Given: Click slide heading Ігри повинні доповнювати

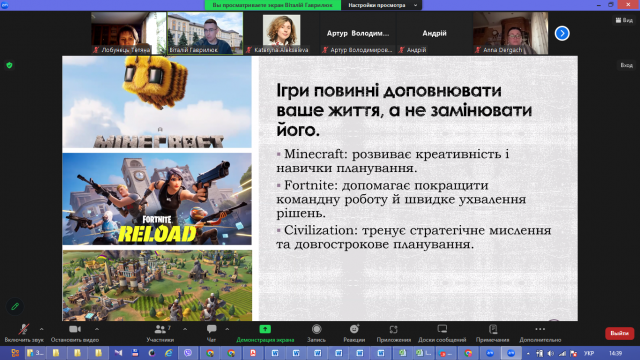Looking at the screenshot, I should tap(404, 110).
